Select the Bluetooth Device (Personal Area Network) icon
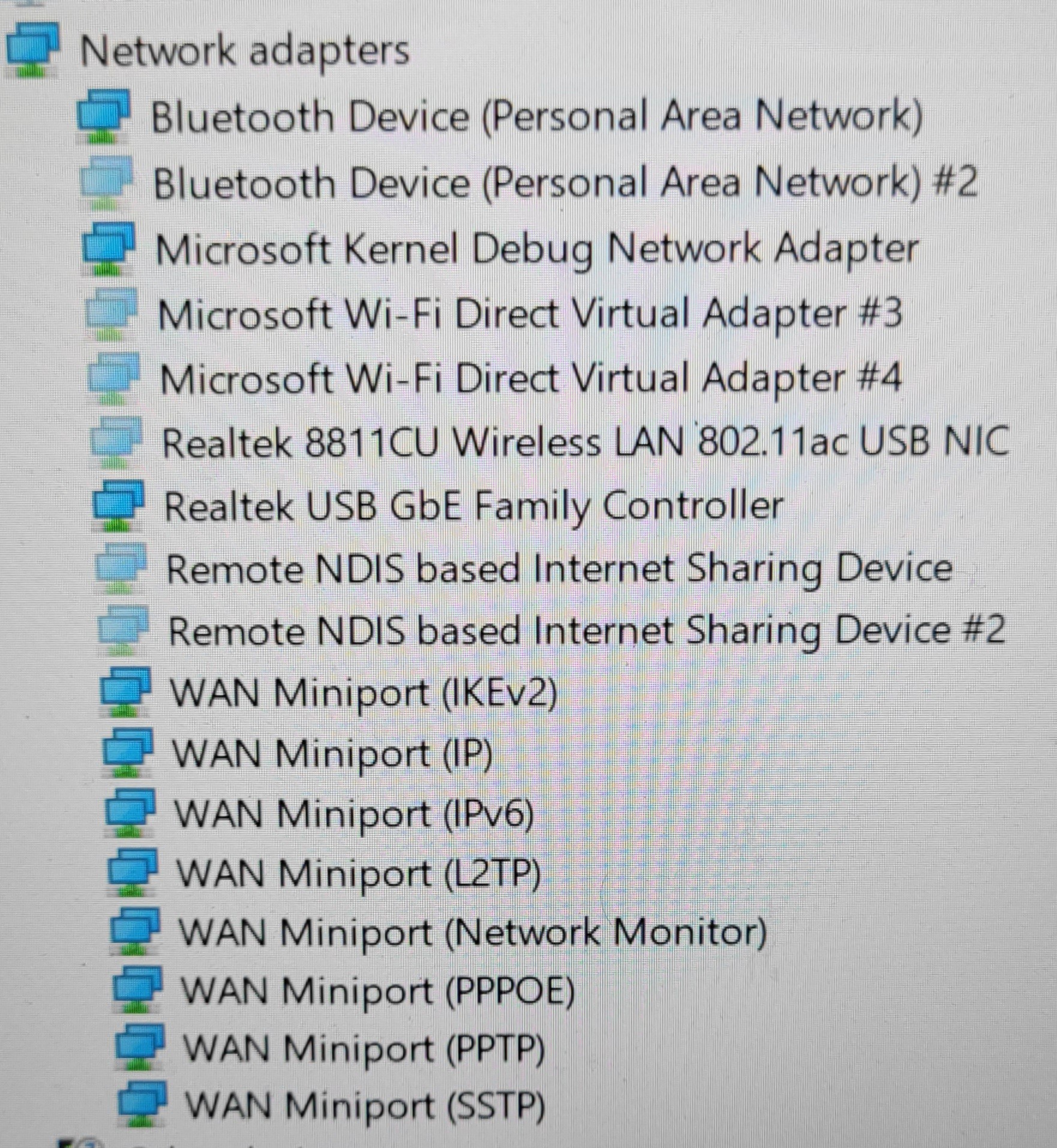Viewport: 1057px width, 1148px height. (x=103, y=116)
